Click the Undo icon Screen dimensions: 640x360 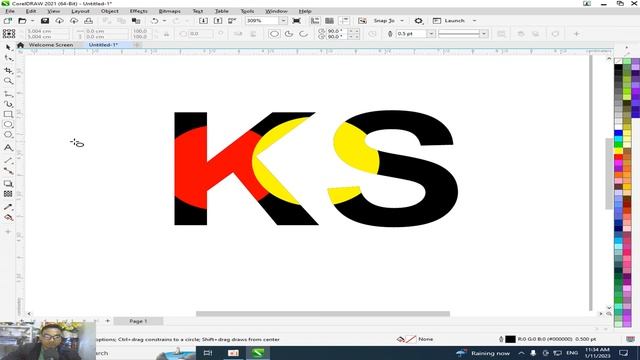[155, 20]
